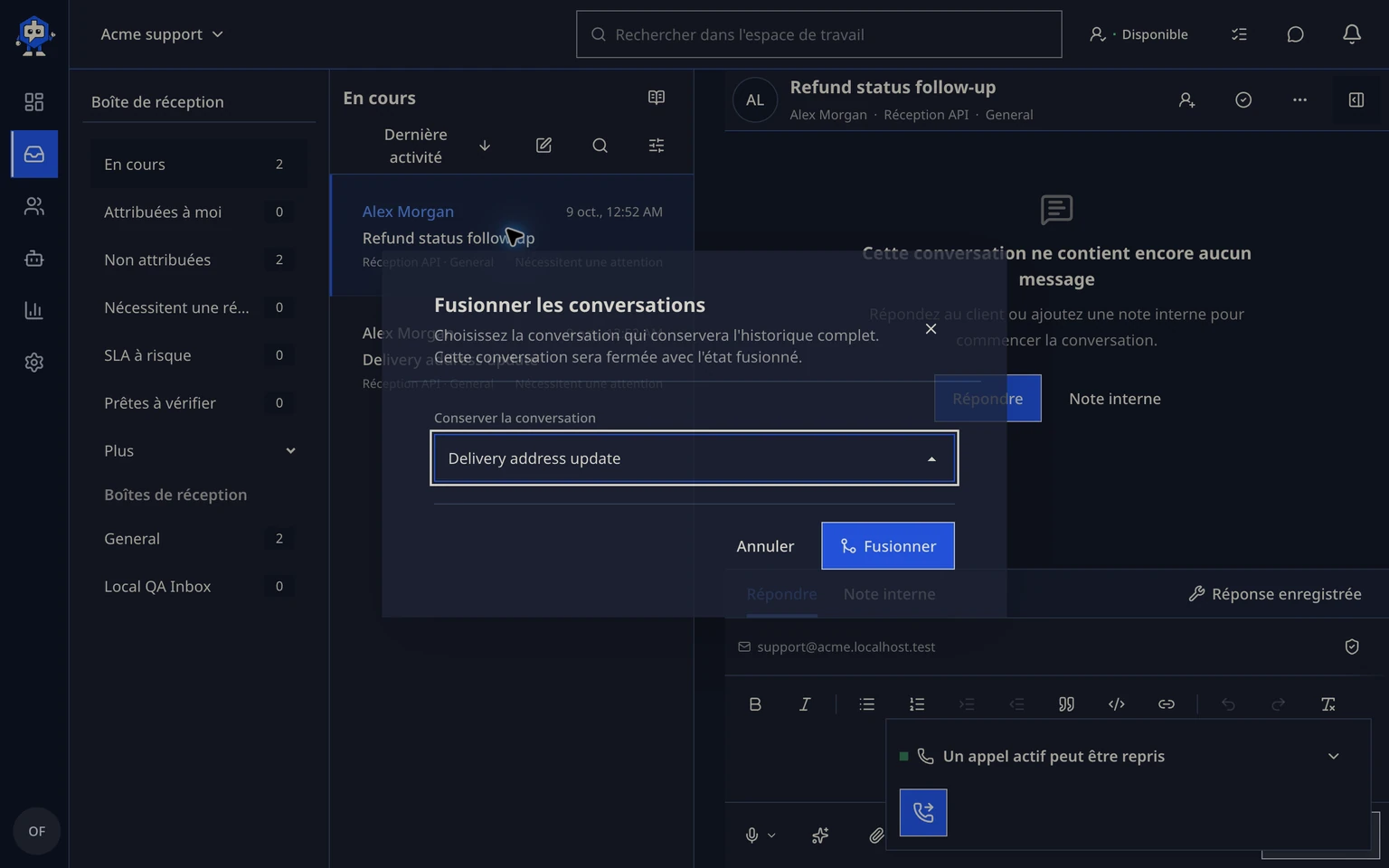Toggle the side panel icon in header

pyautogui.click(x=1356, y=100)
